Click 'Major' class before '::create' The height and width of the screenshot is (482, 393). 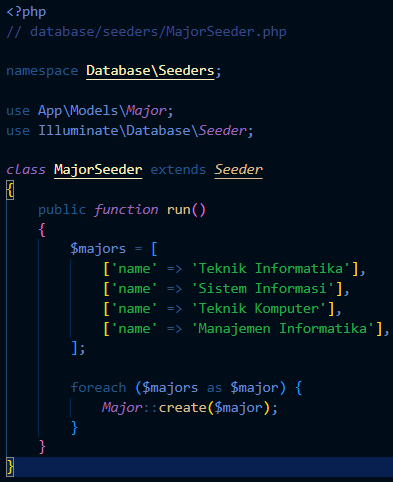pyautogui.click(x=122, y=408)
